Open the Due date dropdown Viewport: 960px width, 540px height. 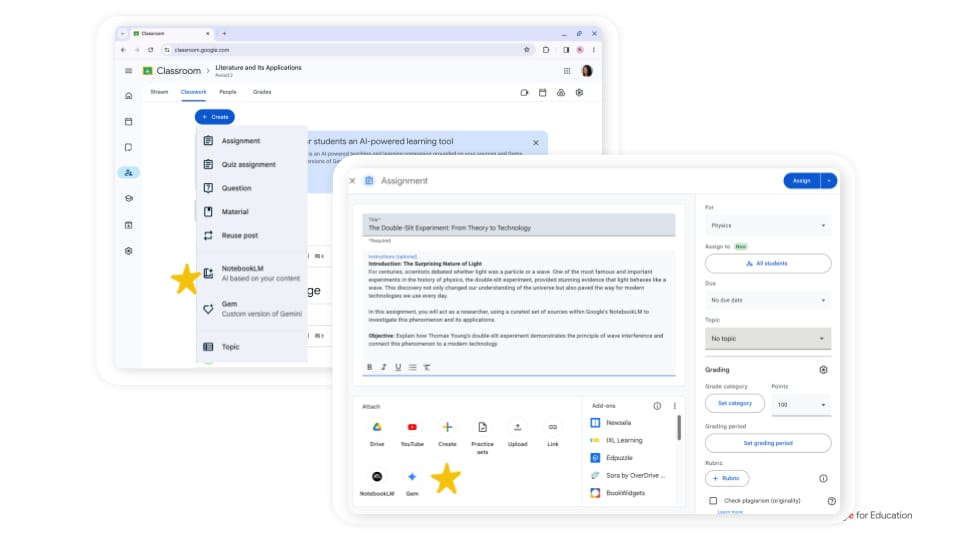(x=768, y=300)
